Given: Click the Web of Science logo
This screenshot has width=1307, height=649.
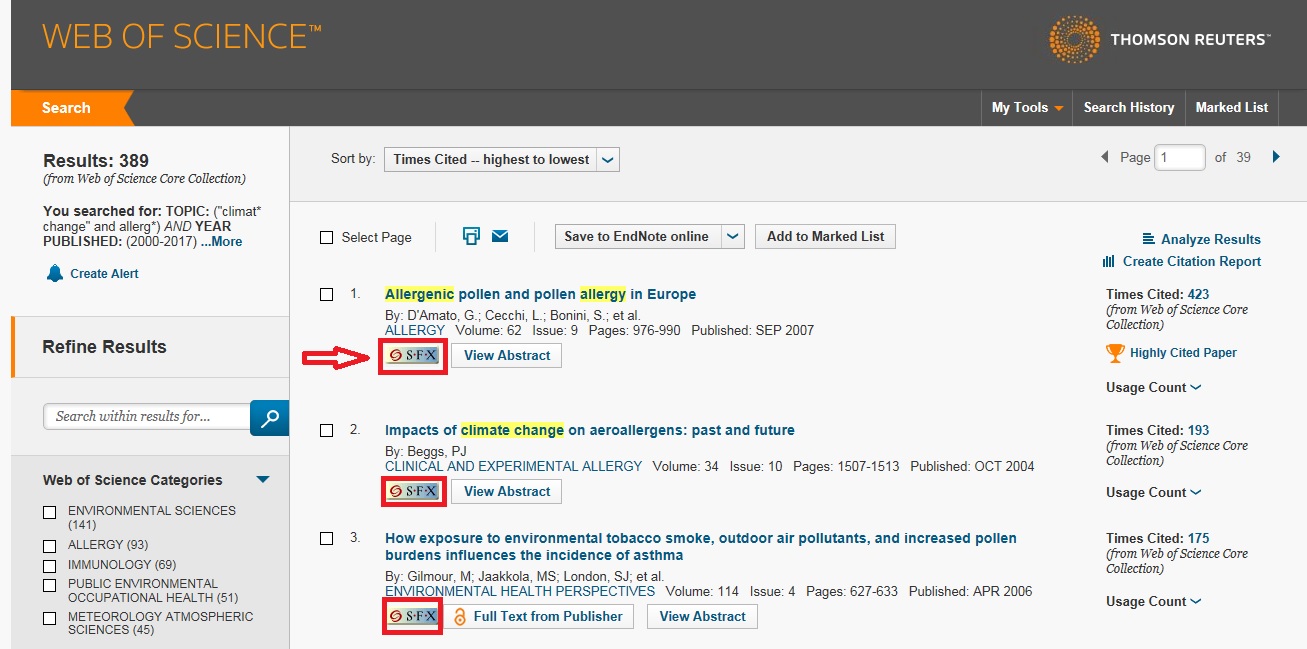Looking at the screenshot, I should [182, 38].
